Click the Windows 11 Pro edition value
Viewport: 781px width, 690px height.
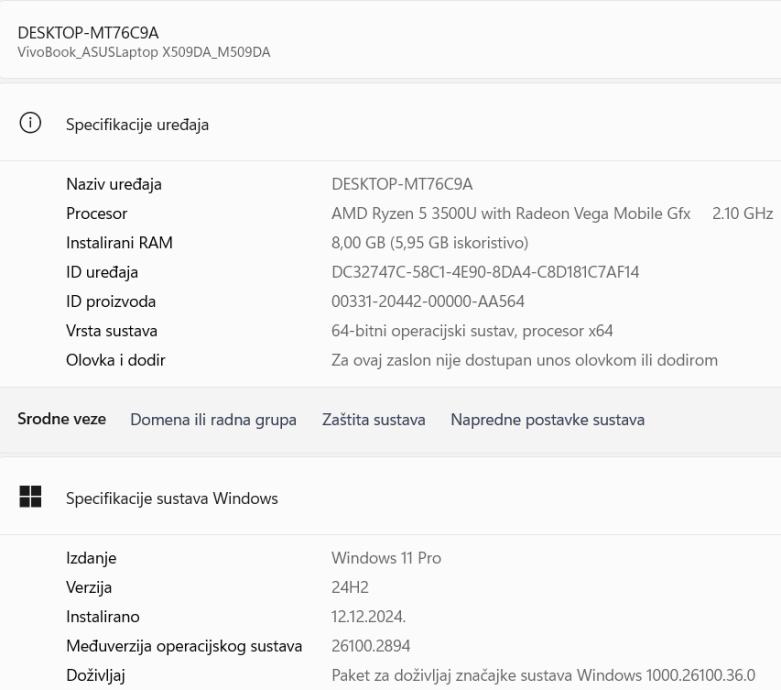386,558
